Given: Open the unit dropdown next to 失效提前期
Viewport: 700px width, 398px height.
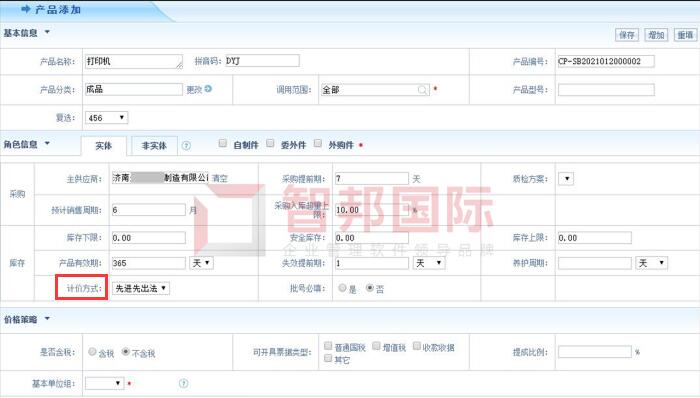Looking at the screenshot, I should (x=429, y=263).
